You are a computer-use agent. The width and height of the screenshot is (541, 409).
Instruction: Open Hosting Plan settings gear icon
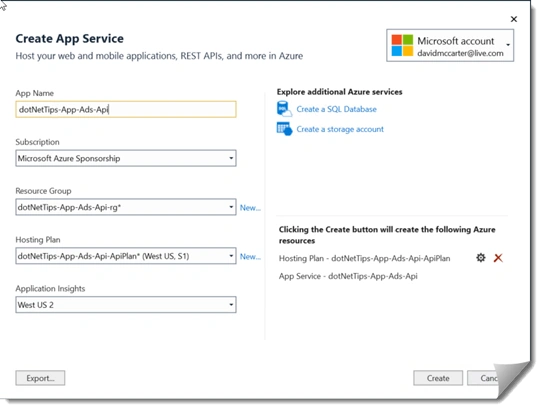[481, 257]
